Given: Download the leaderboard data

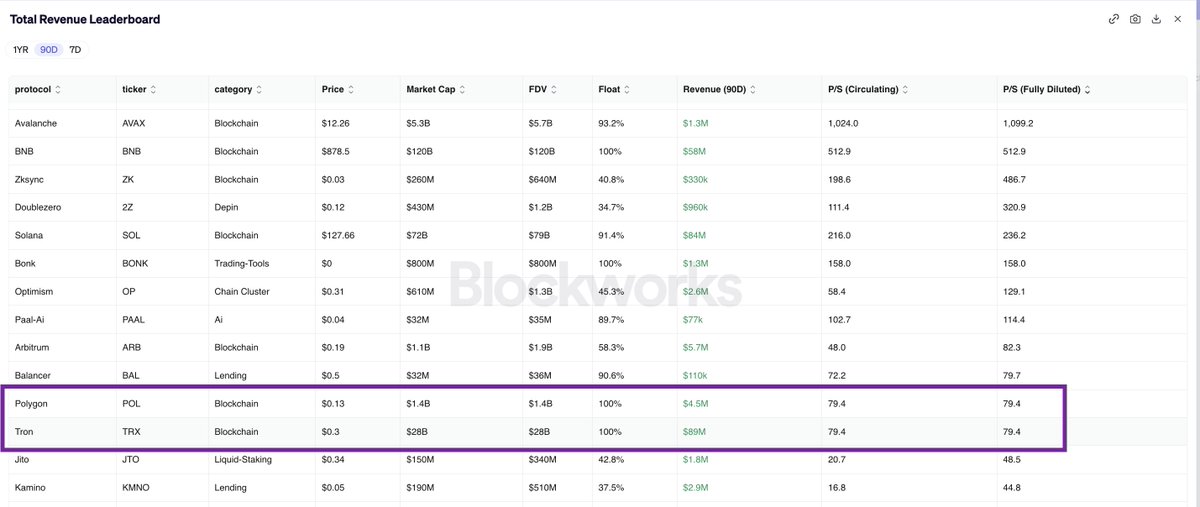Looking at the screenshot, I should tap(1156, 19).
